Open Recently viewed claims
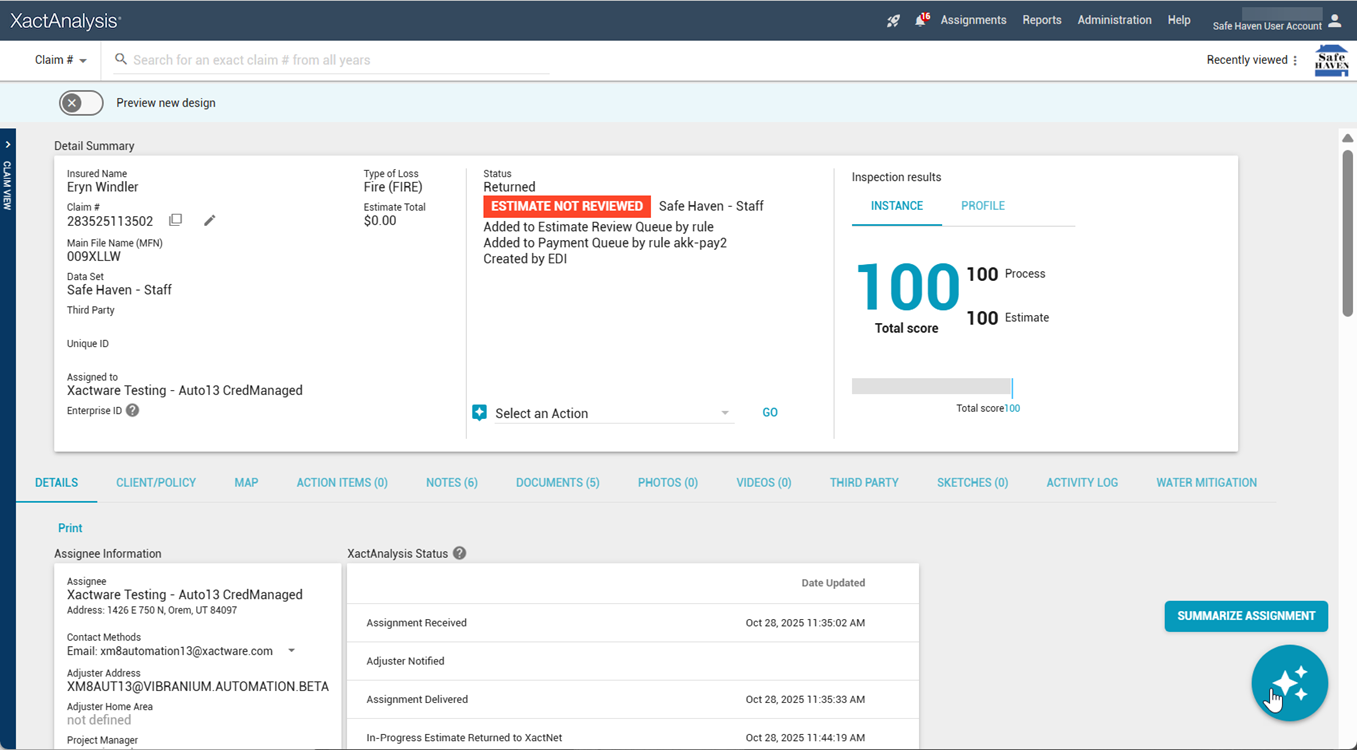The image size is (1357, 750). (1247, 60)
